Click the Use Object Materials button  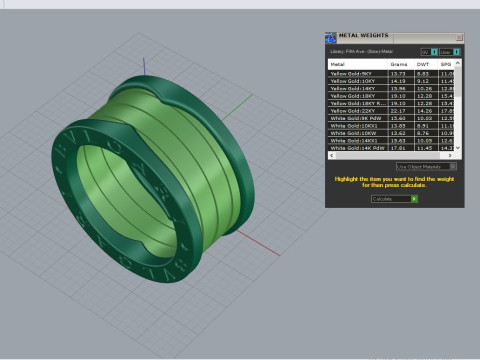[x=426, y=166]
